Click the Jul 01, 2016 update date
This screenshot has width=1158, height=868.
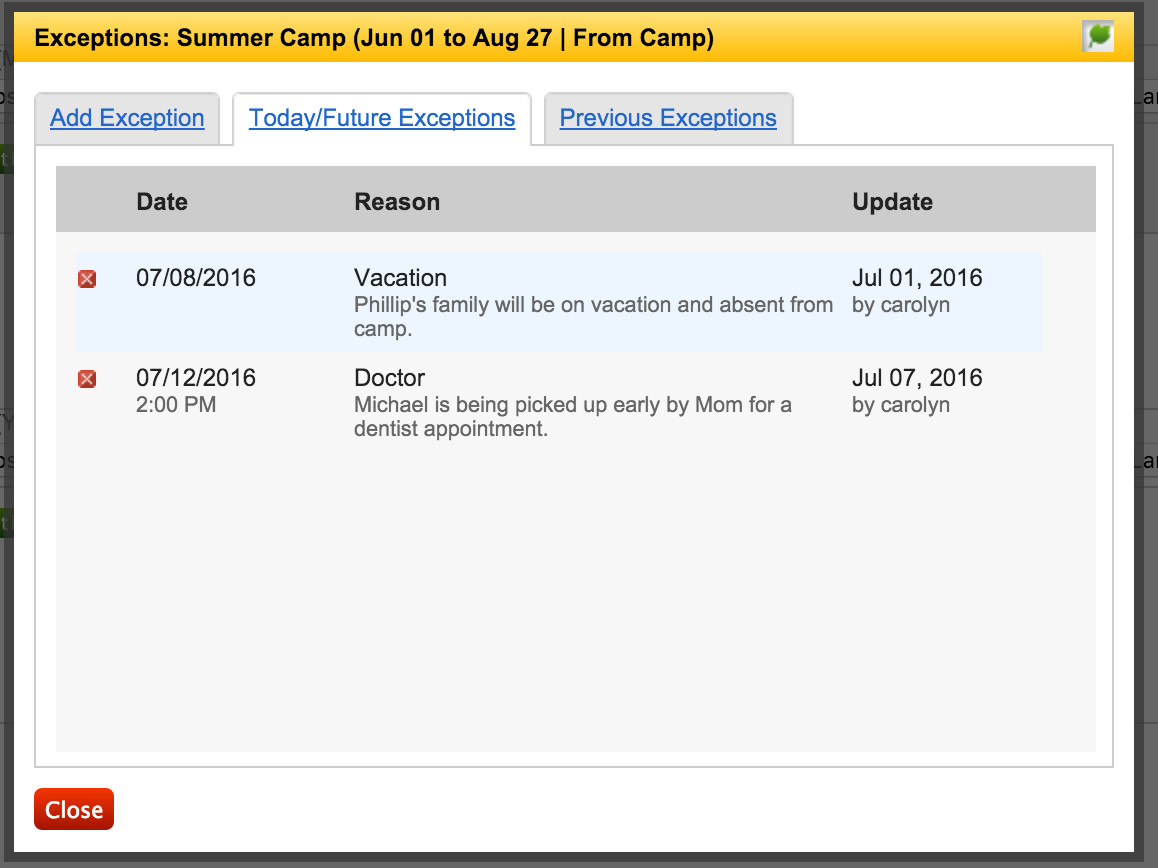pyautogui.click(x=917, y=278)
